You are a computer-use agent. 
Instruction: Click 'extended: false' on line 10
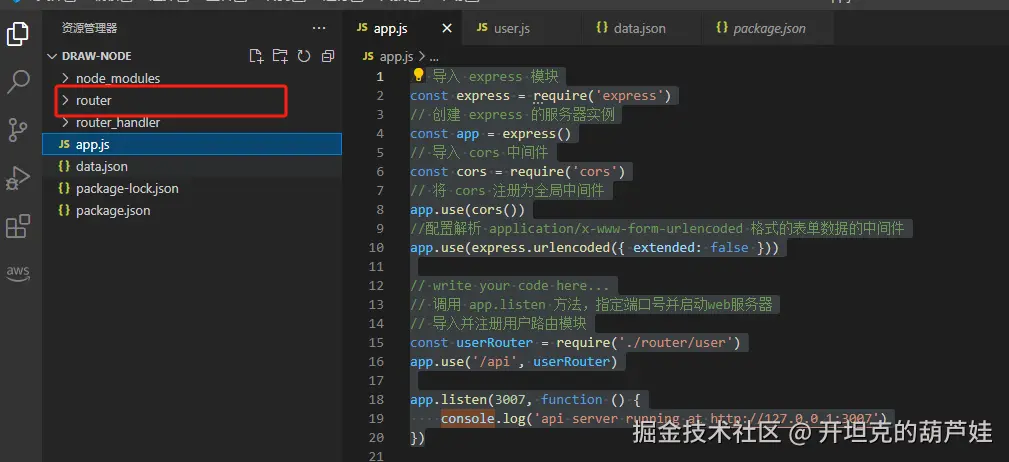[x=691, y=247]
